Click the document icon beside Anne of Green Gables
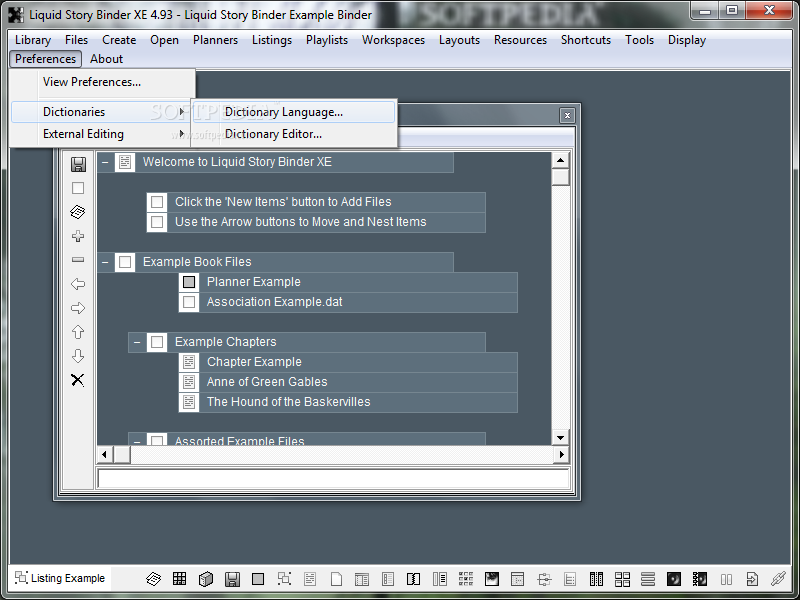Viewport: 800px width, 600px height. tap(189, 382)
